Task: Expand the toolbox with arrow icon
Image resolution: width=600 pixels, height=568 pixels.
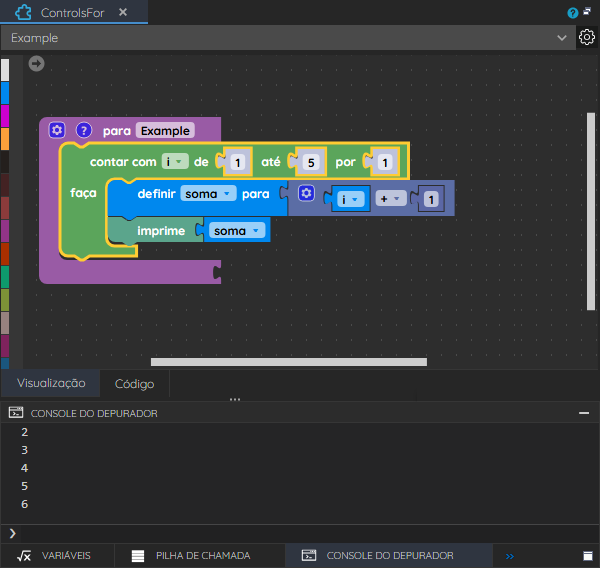Action: (36, 64)
